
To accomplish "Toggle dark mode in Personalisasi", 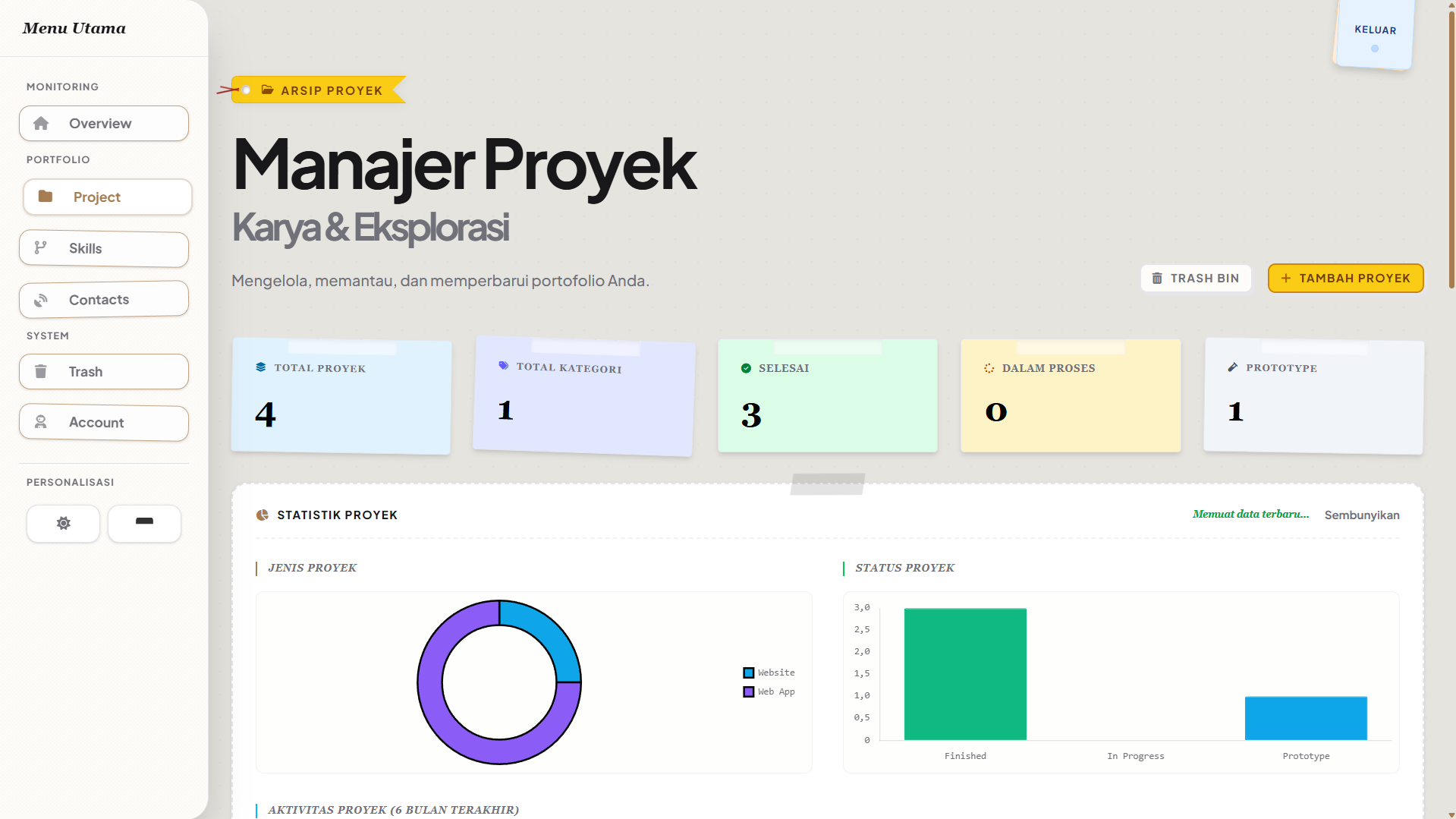I will click(144, 523).
